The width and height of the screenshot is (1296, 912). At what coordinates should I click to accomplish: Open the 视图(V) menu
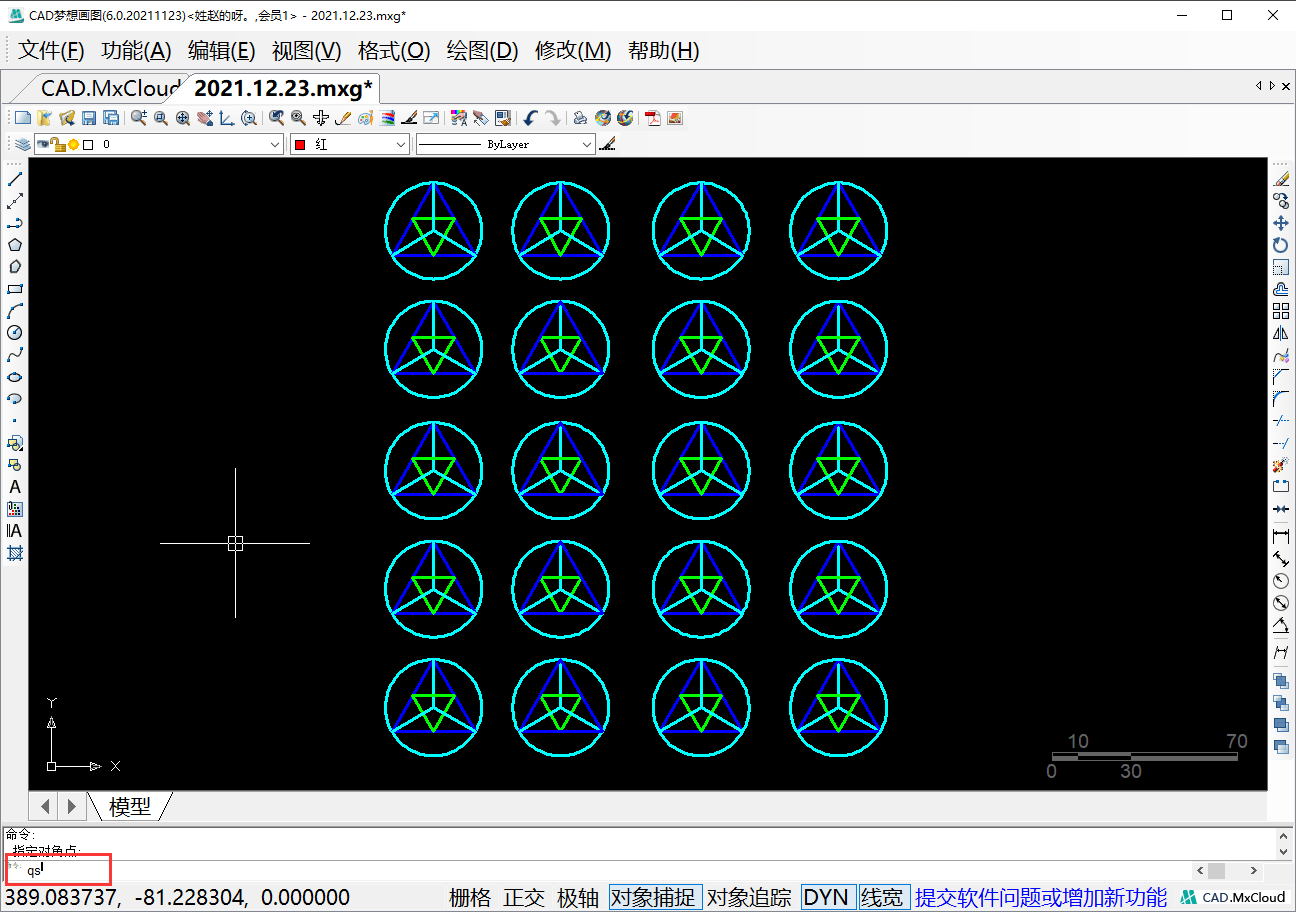point(307,51)
